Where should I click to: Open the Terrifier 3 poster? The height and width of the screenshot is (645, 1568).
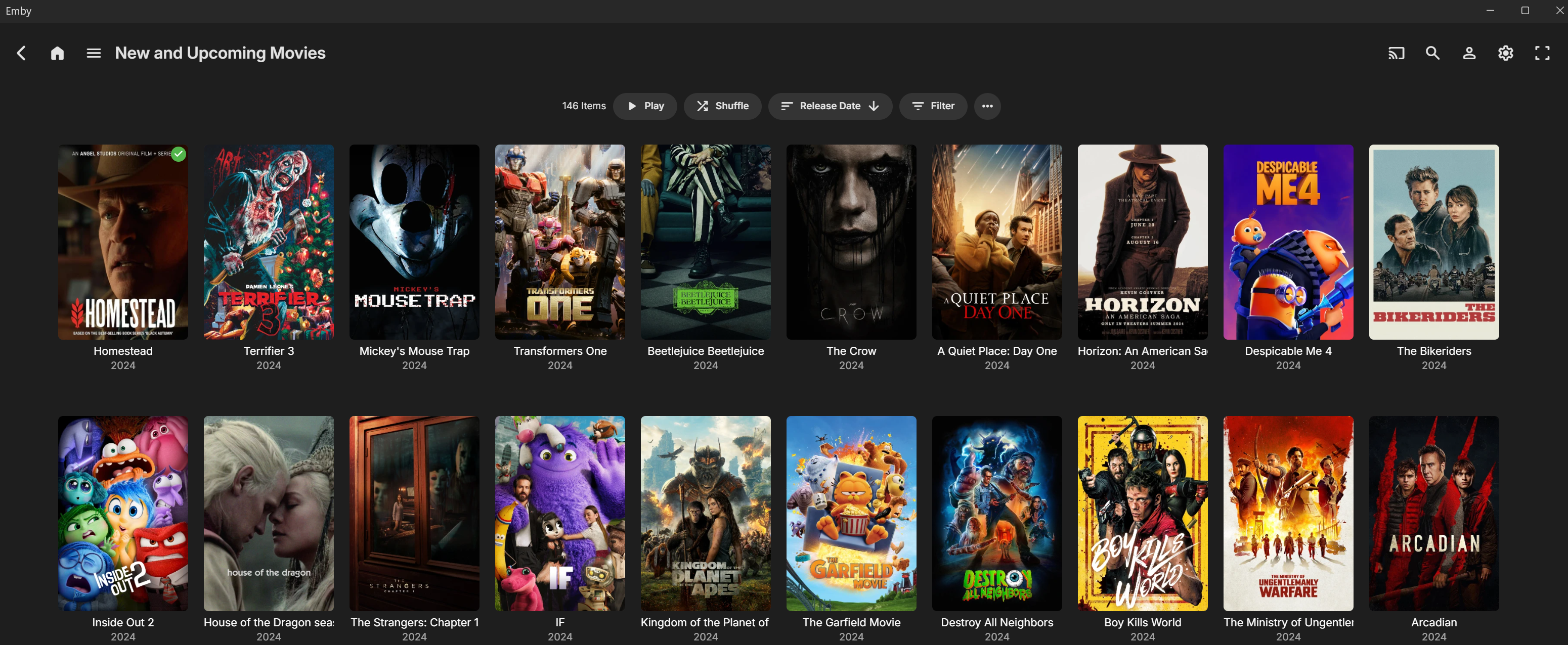(x=269, y=242)
